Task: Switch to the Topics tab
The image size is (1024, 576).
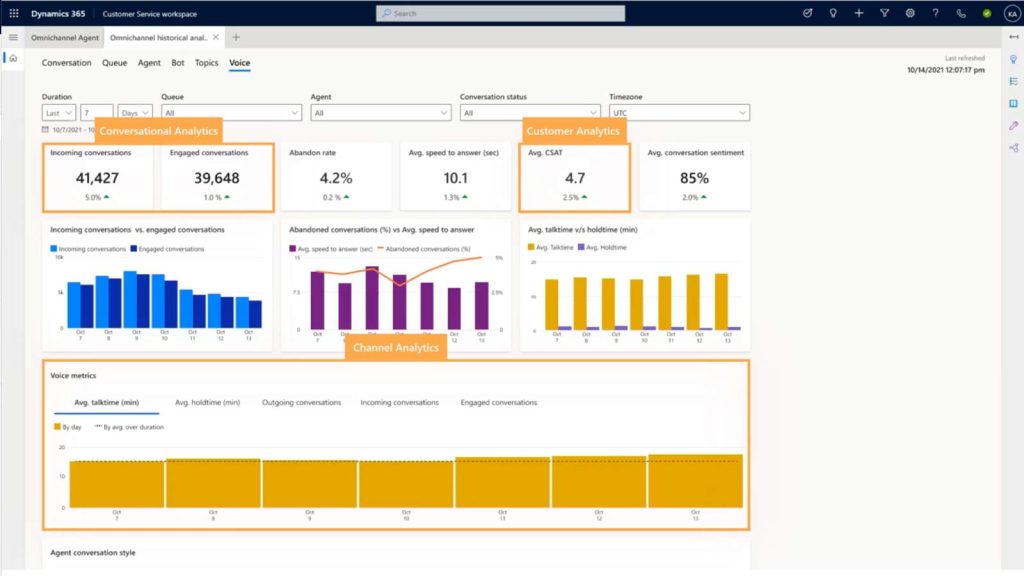Action: coord(205,62)
